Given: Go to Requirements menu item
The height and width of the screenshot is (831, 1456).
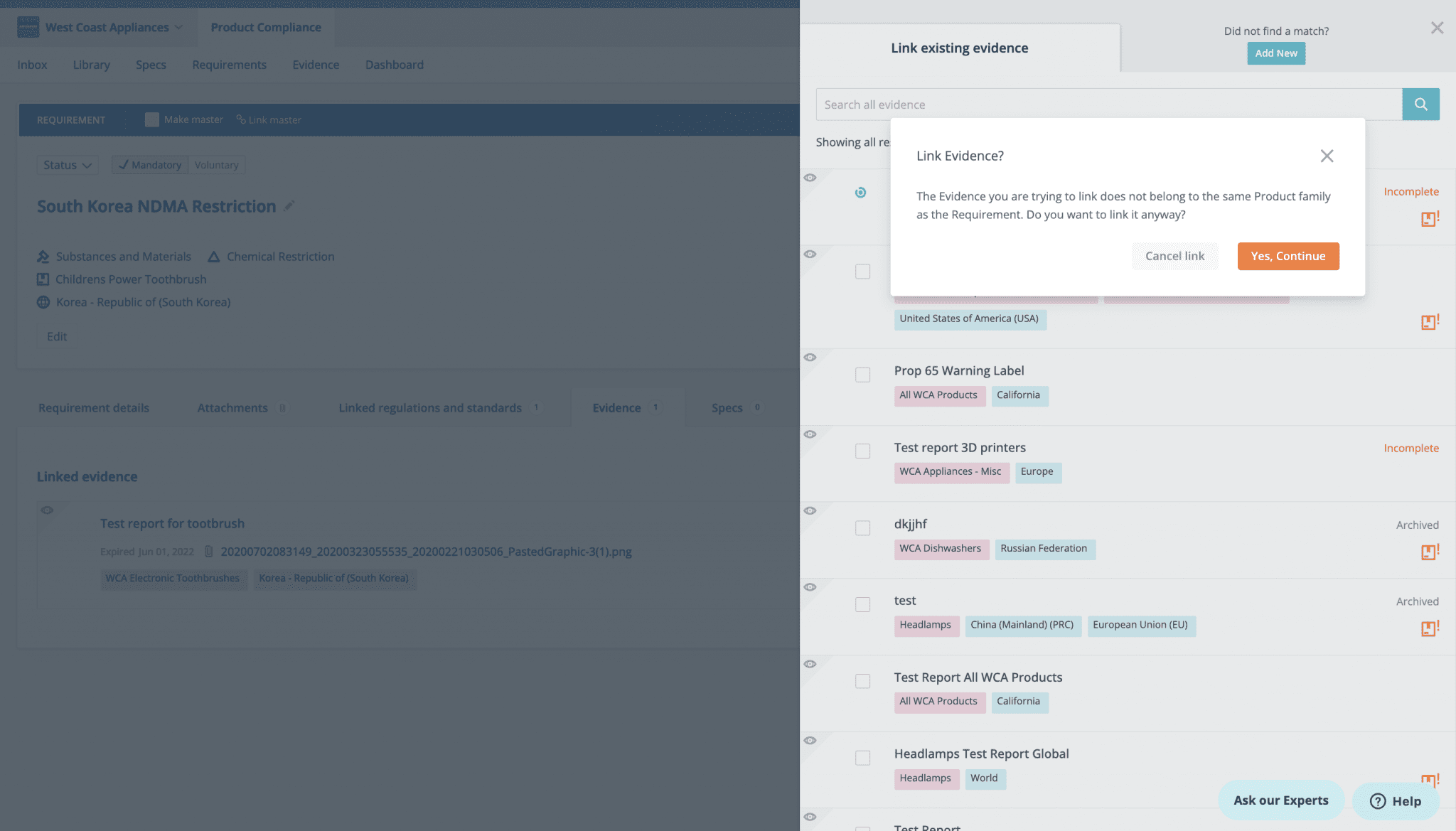Looking at the screenshot, I should click(229, 65).
